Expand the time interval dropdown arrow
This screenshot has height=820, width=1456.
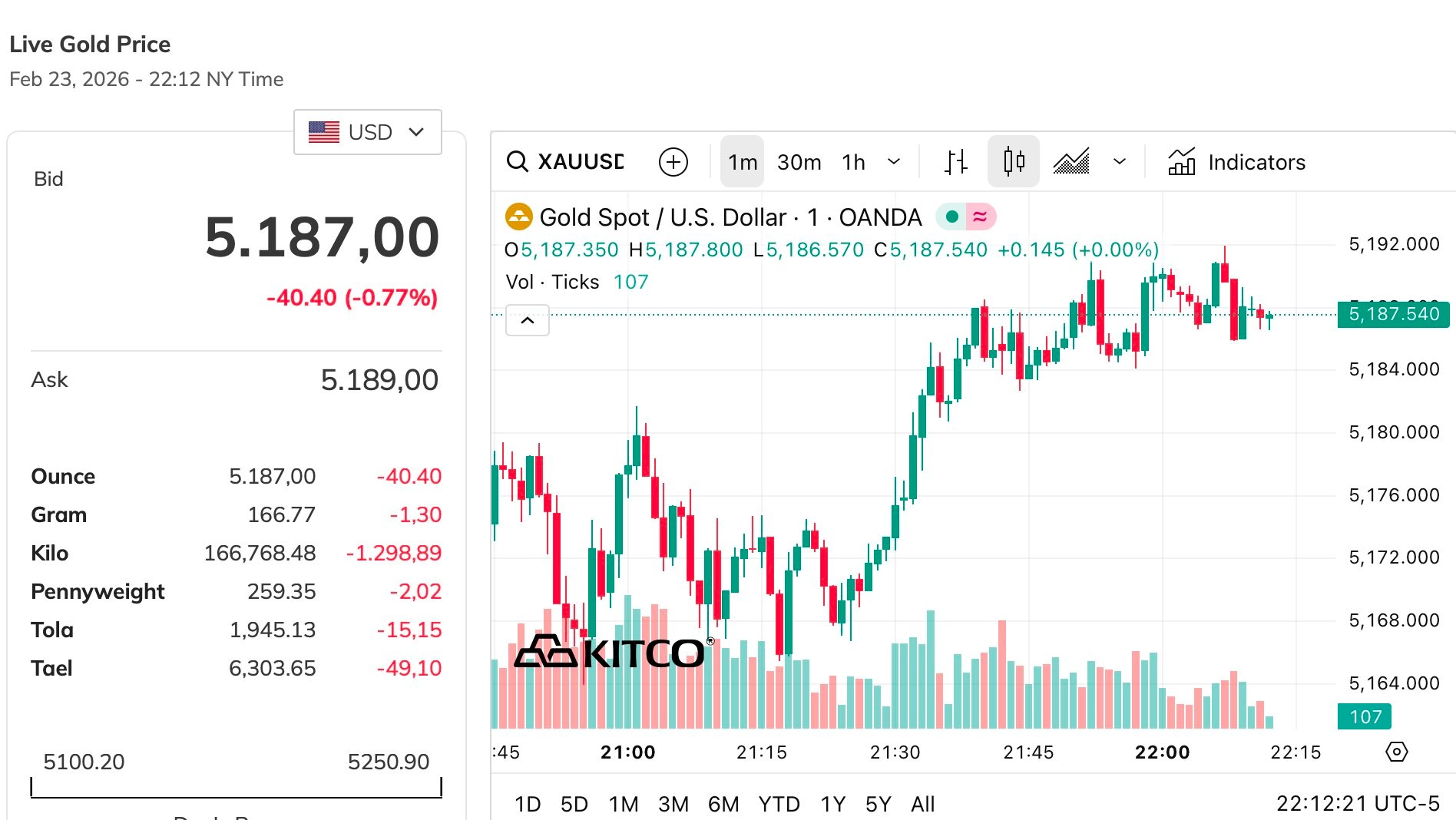point(894,162)
